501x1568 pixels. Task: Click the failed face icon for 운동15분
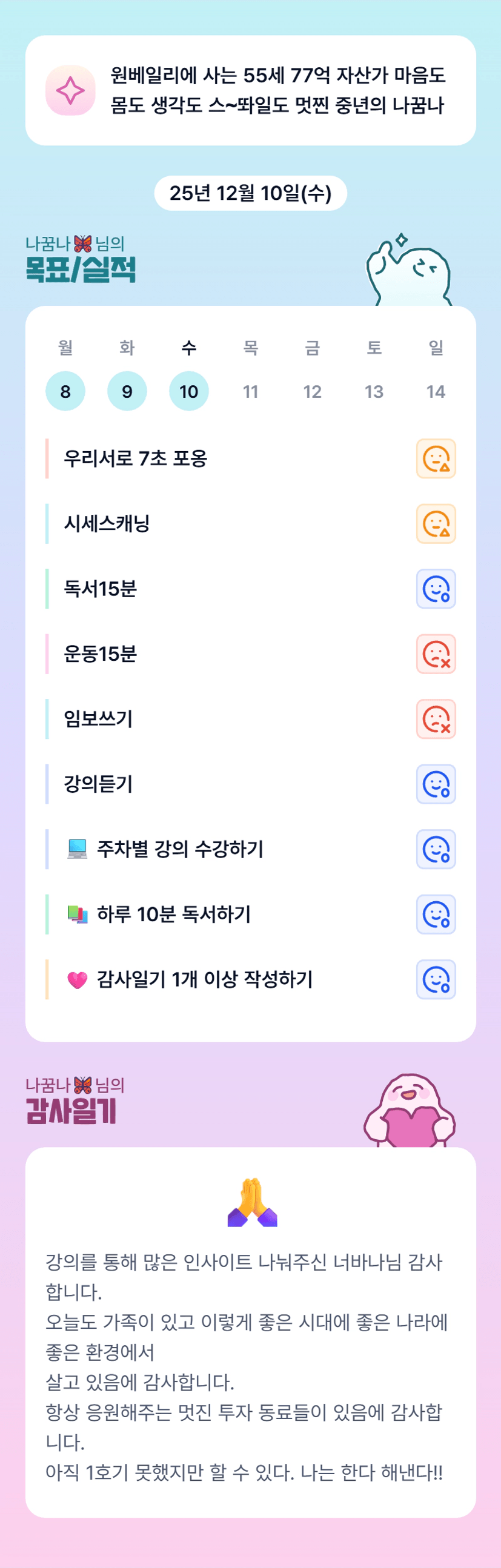coord(436,653)
